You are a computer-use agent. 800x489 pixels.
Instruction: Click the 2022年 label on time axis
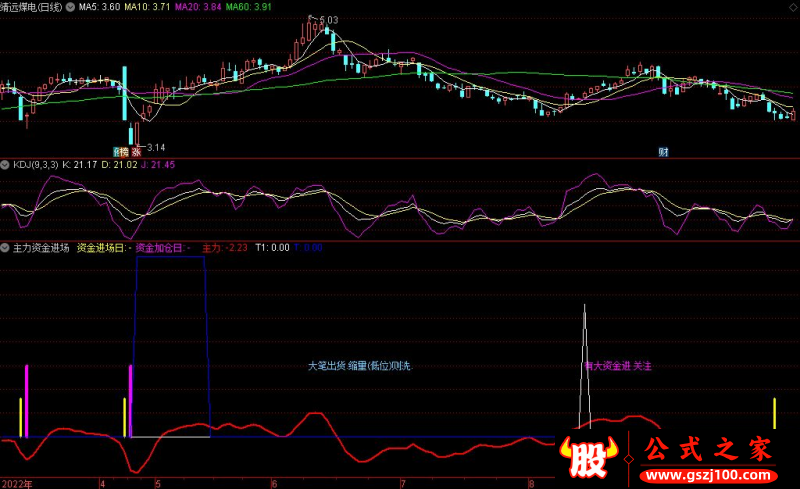(x=17, y=483)
